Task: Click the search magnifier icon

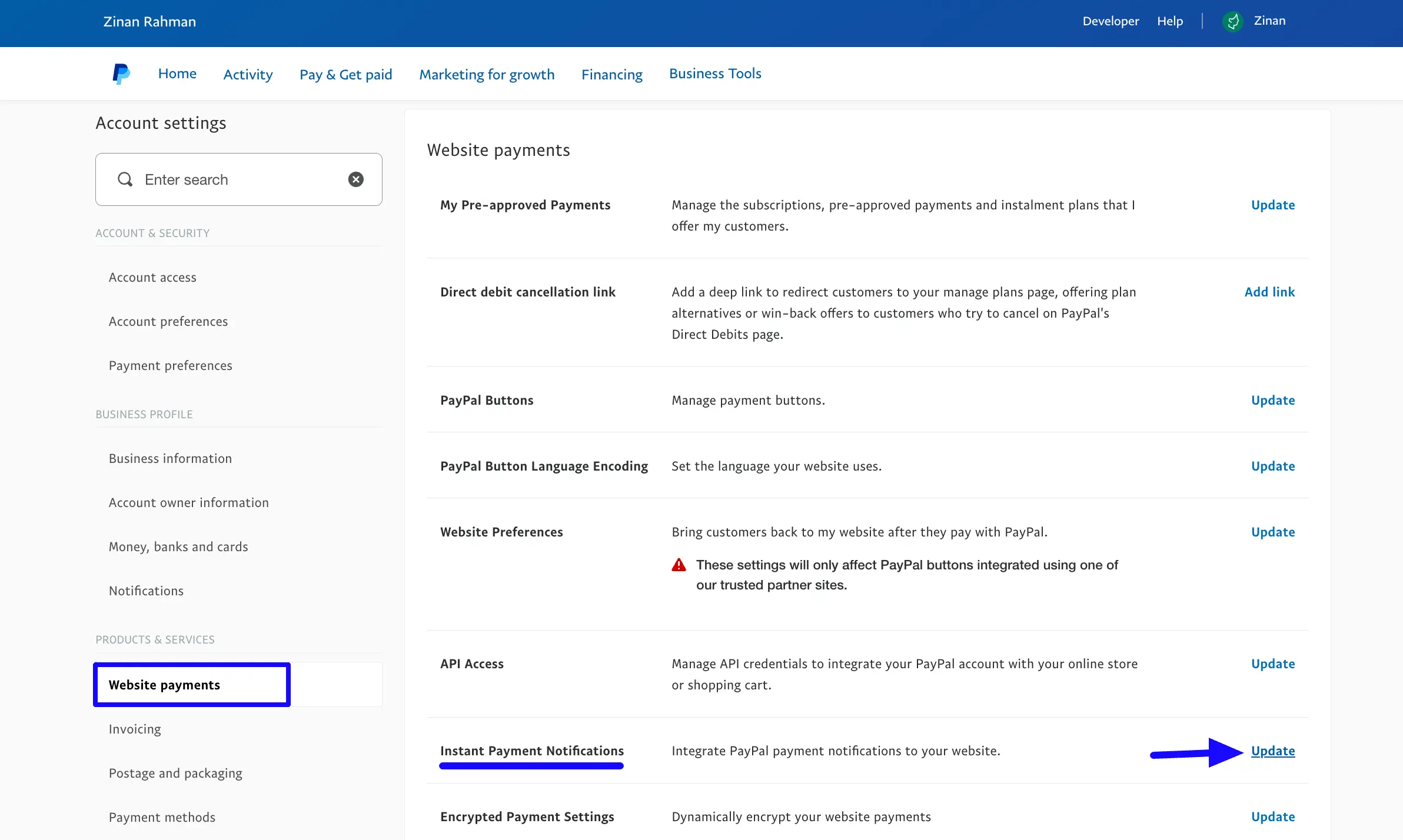Action: pyautogui.click(x=125, y=179)
